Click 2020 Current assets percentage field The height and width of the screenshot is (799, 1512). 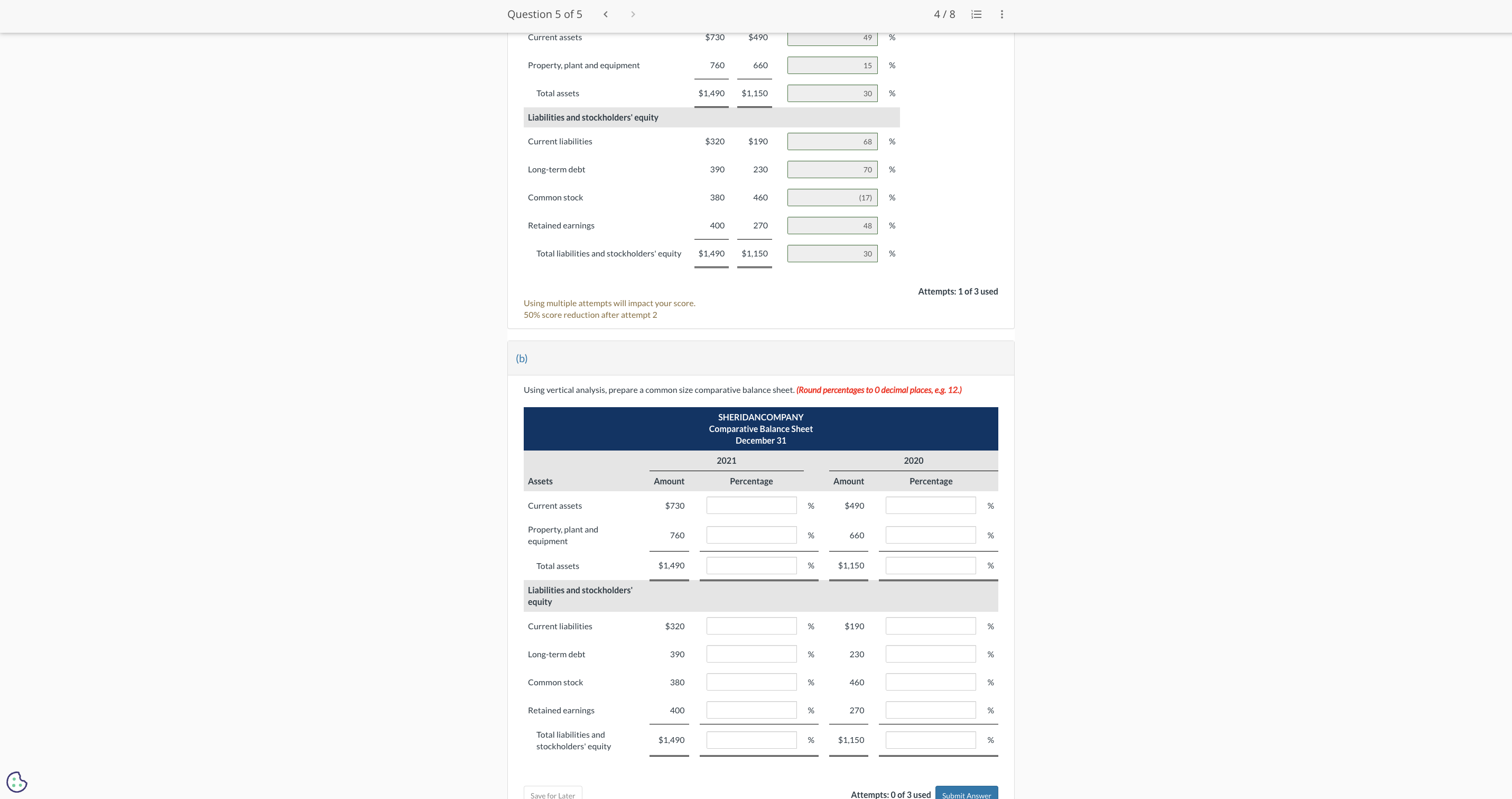click(x=930, y=505)
